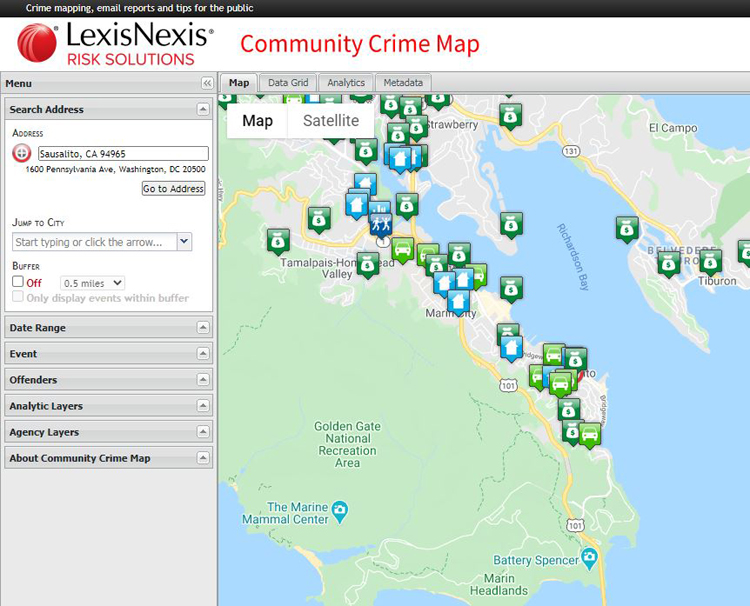The image size is (750, 606).
Task: Expand the Agency Layers section
Action: pyautogui.click(x=203, y=432)
